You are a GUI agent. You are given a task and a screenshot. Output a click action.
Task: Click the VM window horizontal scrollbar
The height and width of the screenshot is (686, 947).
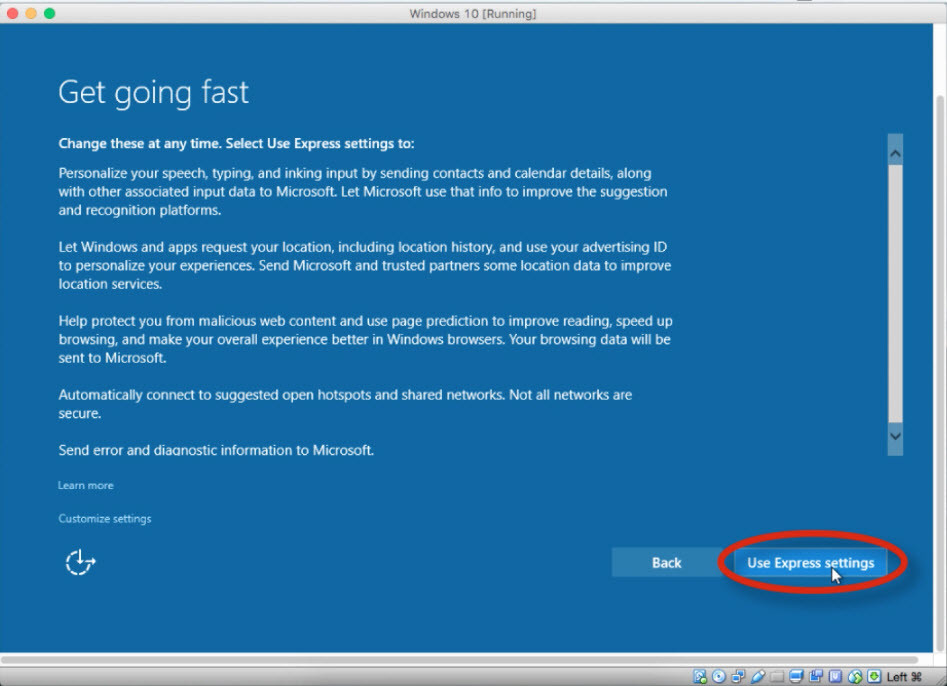[459, 660]
